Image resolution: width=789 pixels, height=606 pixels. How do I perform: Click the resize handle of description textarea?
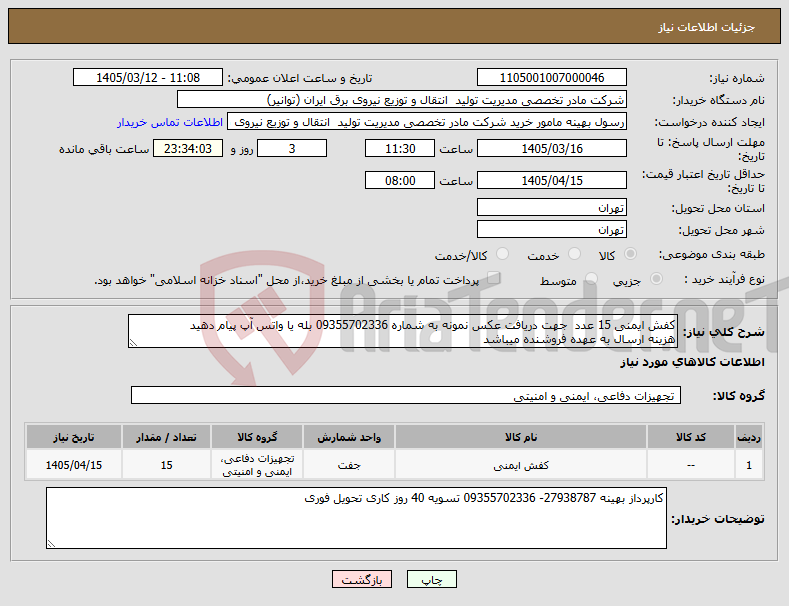tap(133, 343)
